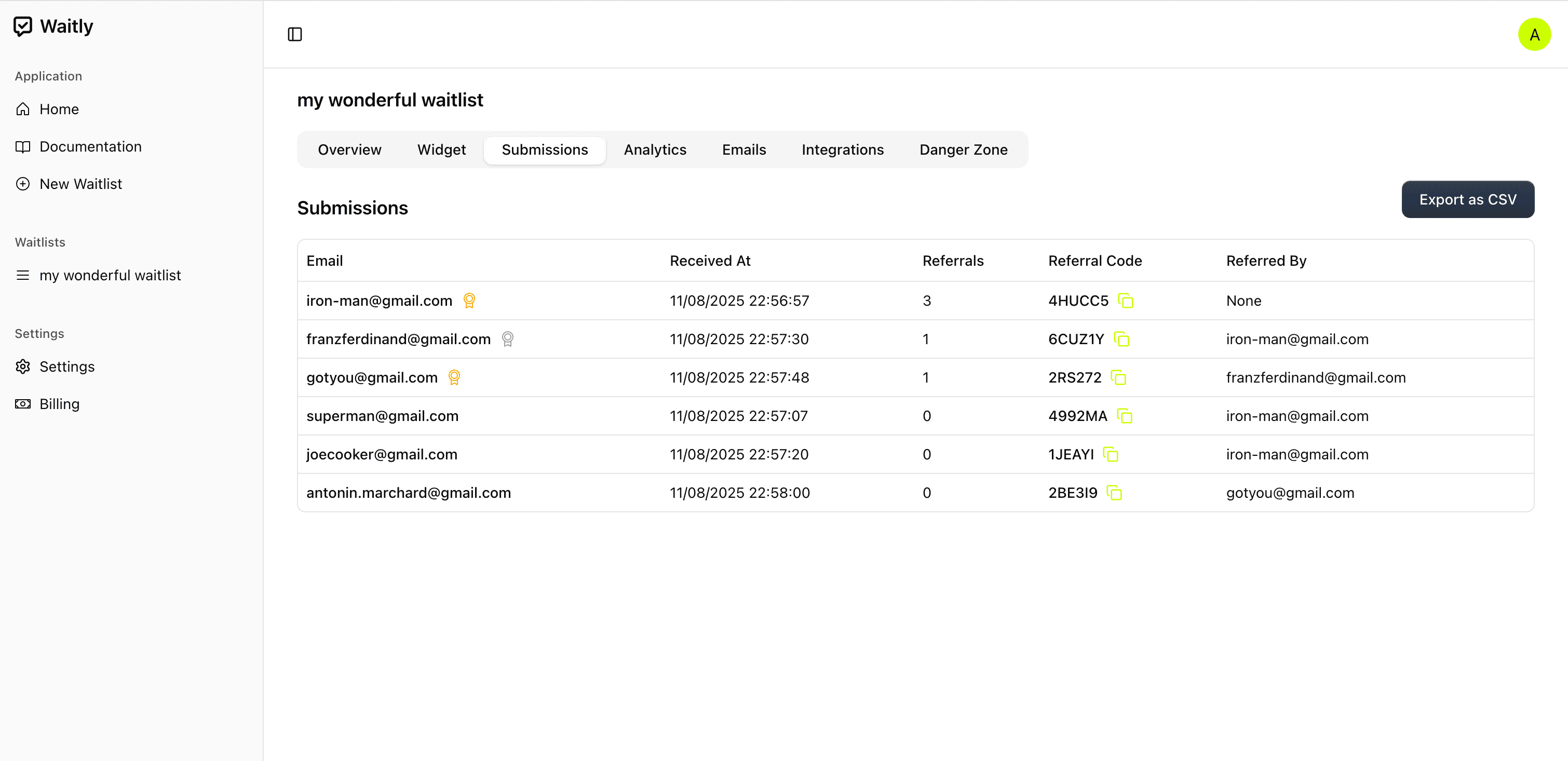This screenshot has width=1568, height=761.
Task: Copy referral code 6CUZ1Y
Action: click(x=1121, y=339)
